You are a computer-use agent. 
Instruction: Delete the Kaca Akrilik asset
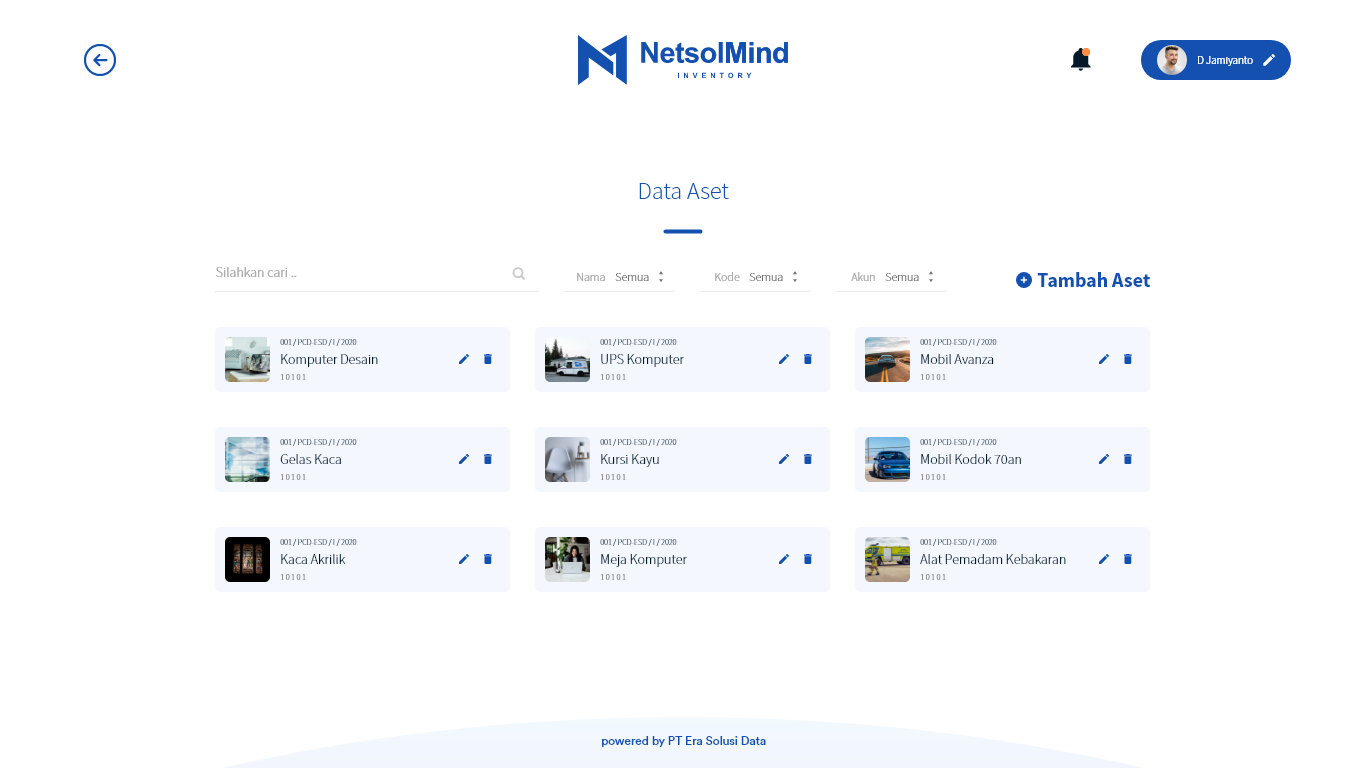(488, 559)
